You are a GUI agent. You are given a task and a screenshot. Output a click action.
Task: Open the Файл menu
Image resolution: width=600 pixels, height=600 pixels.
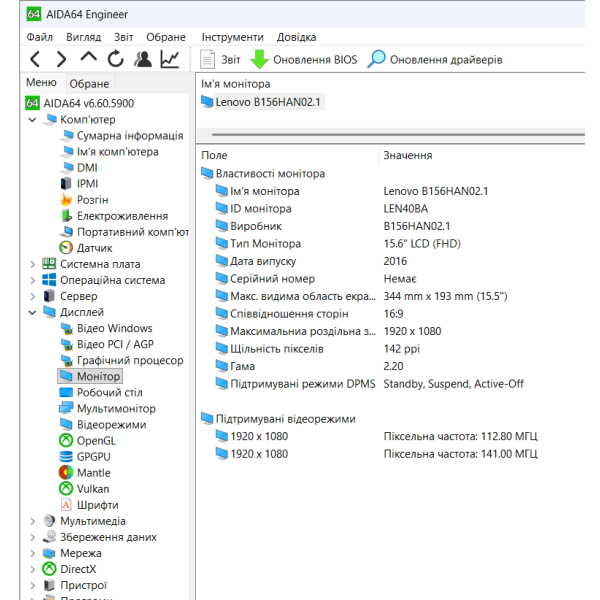click(x=39, y=37)
